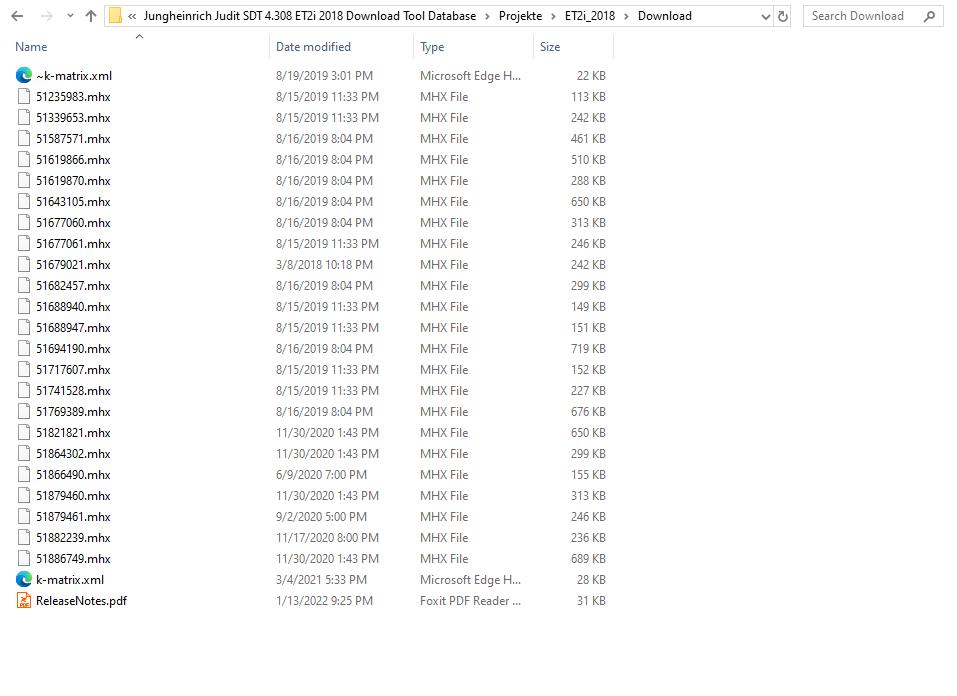
Task: Open the address bar history dropdown
Action: (765, 17)
